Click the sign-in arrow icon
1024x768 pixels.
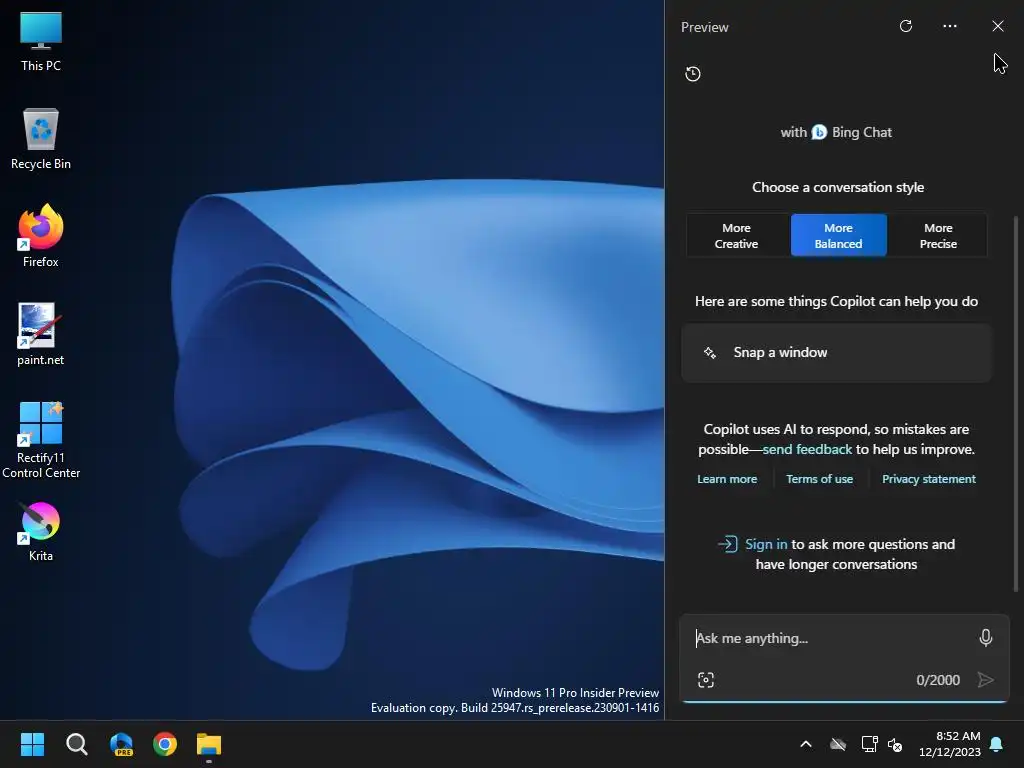[728, 544]
